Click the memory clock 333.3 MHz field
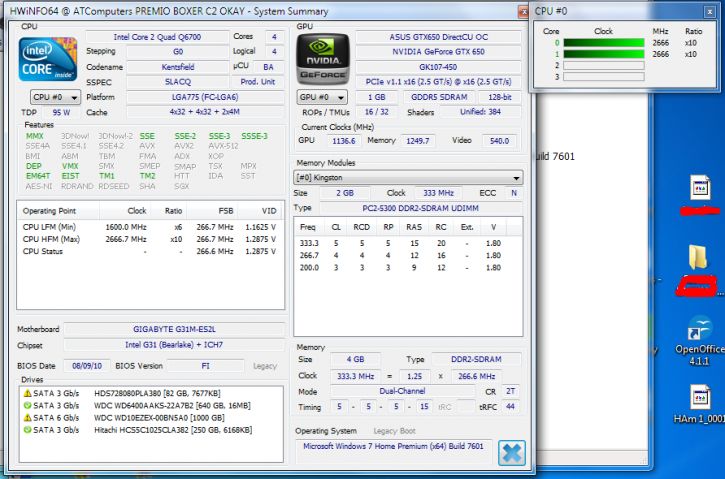725x479 pixels. coord(355,376)
